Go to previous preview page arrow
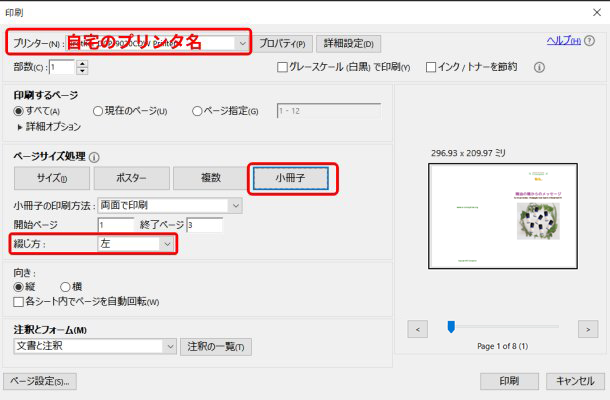This screenshot has height=400, width=610. [421, 327]
